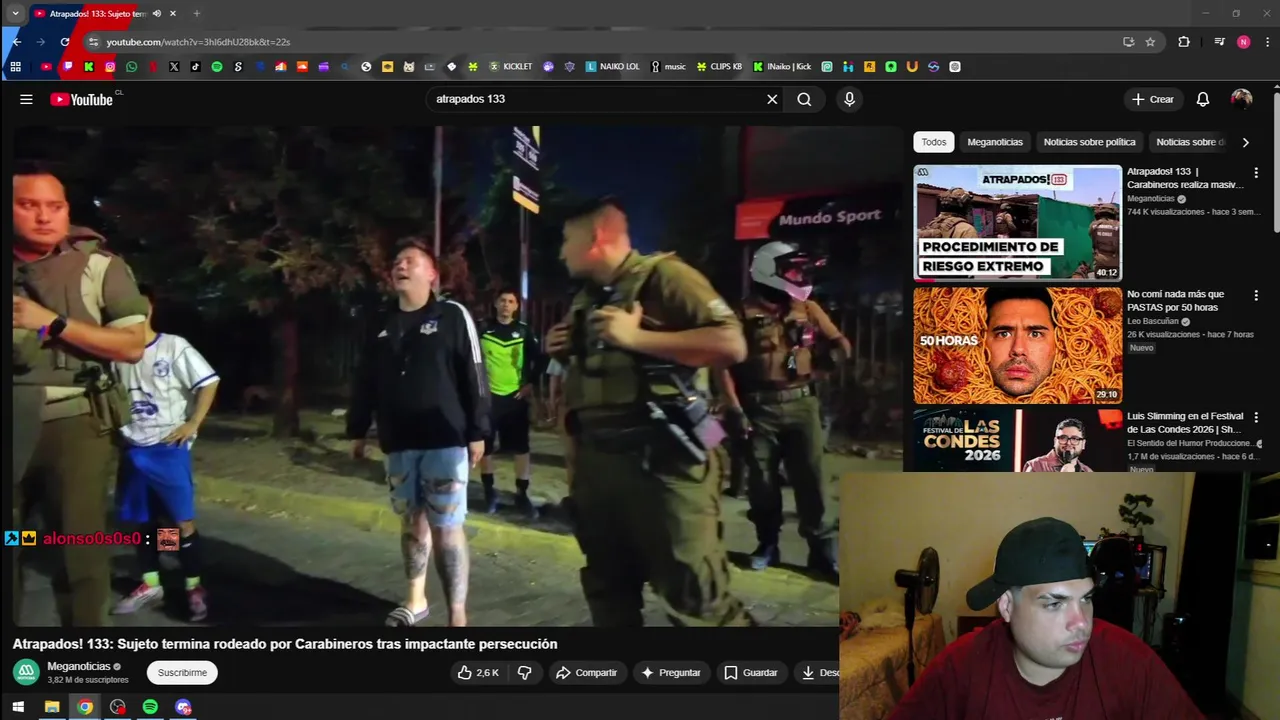Open the YouTube bookmark icon
The image size is (1280, 720).
46,67
